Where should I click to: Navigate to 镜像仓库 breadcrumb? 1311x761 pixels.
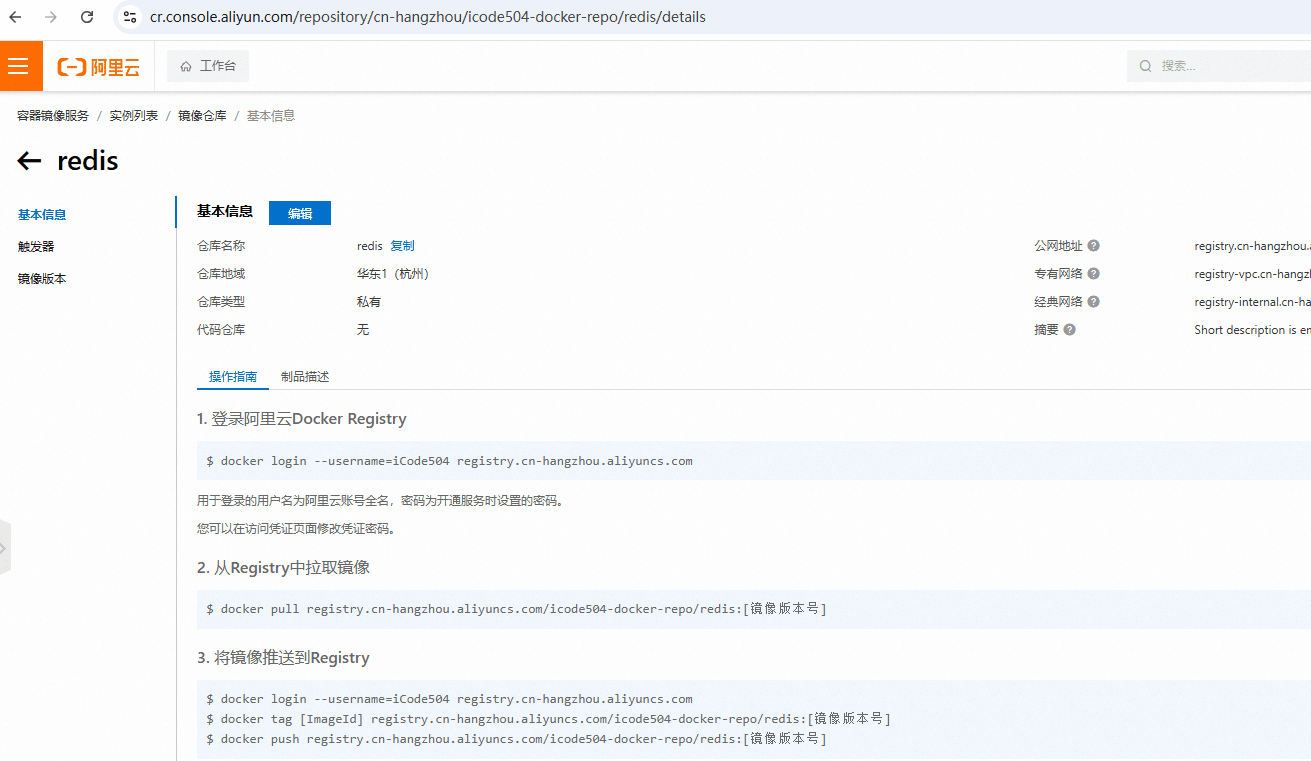coord(202,116)
